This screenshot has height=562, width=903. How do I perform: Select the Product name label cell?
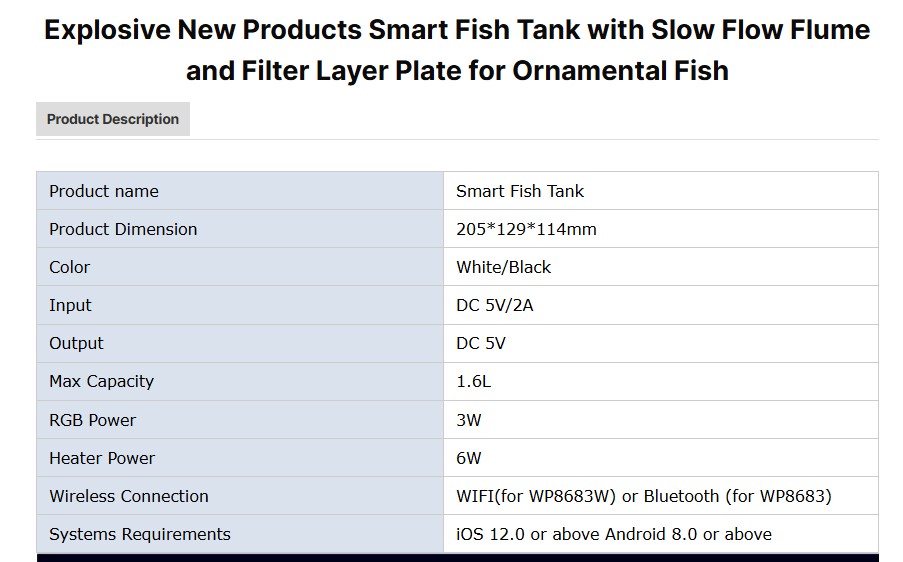pos(104,191)
